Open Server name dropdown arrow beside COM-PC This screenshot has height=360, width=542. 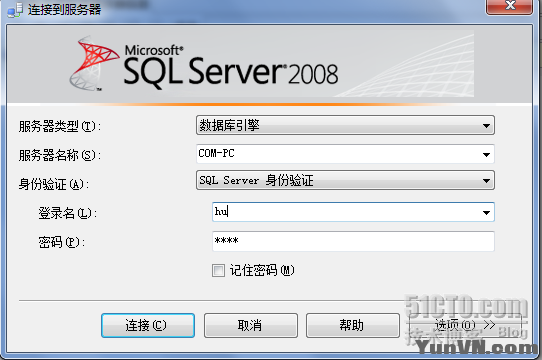(x=486, y=154)
